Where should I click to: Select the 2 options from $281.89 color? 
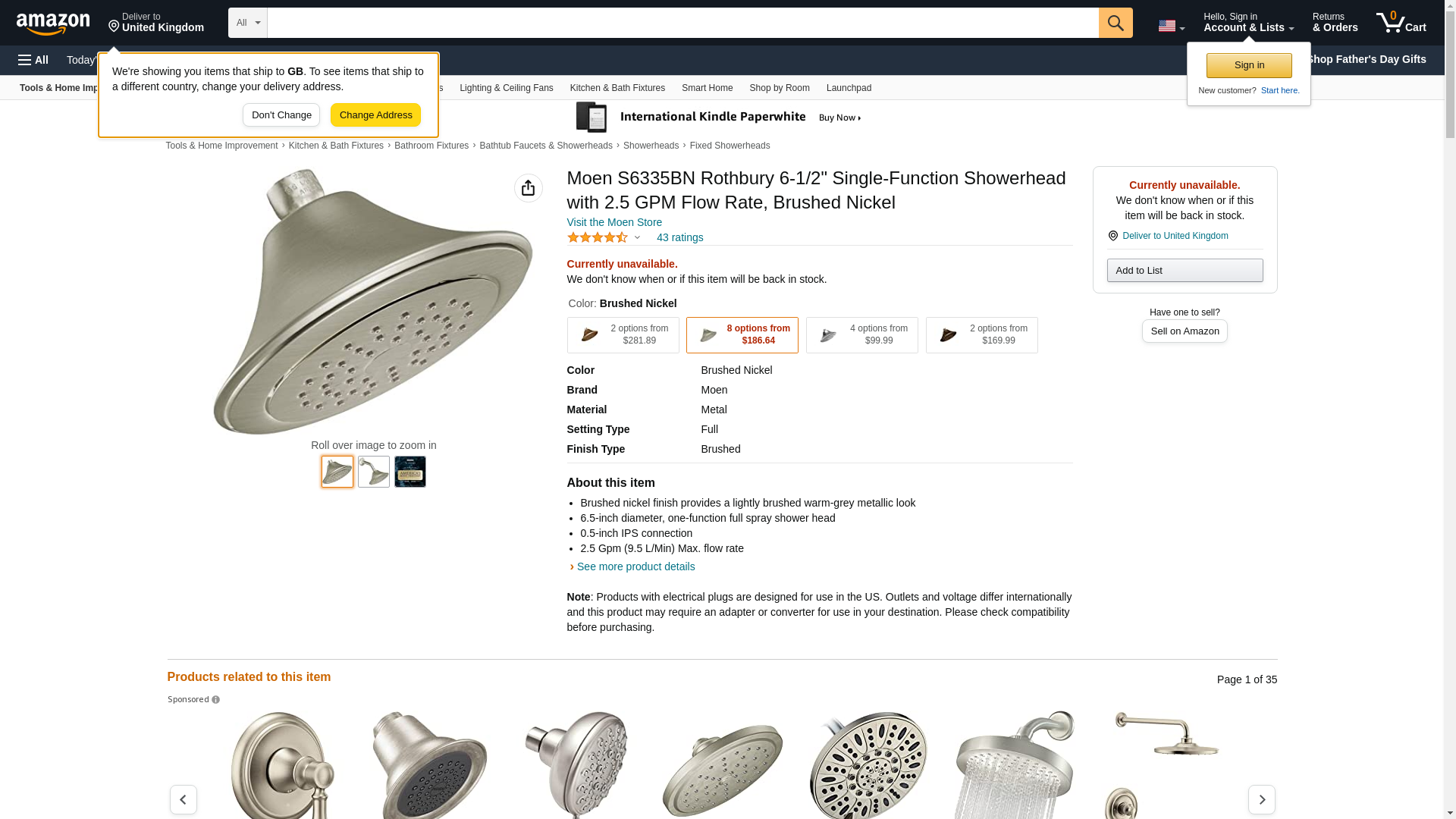tap(623, 334)
